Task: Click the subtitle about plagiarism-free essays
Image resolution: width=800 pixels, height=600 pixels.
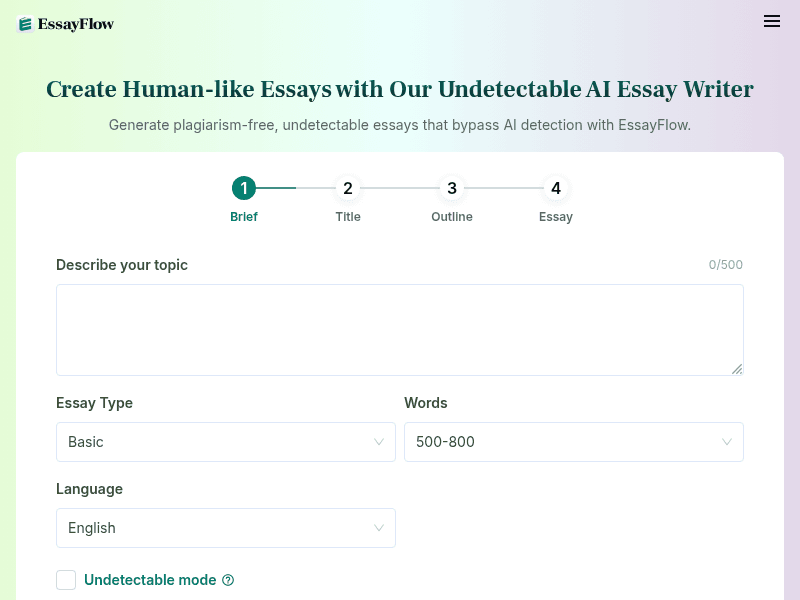Action: 400,125
